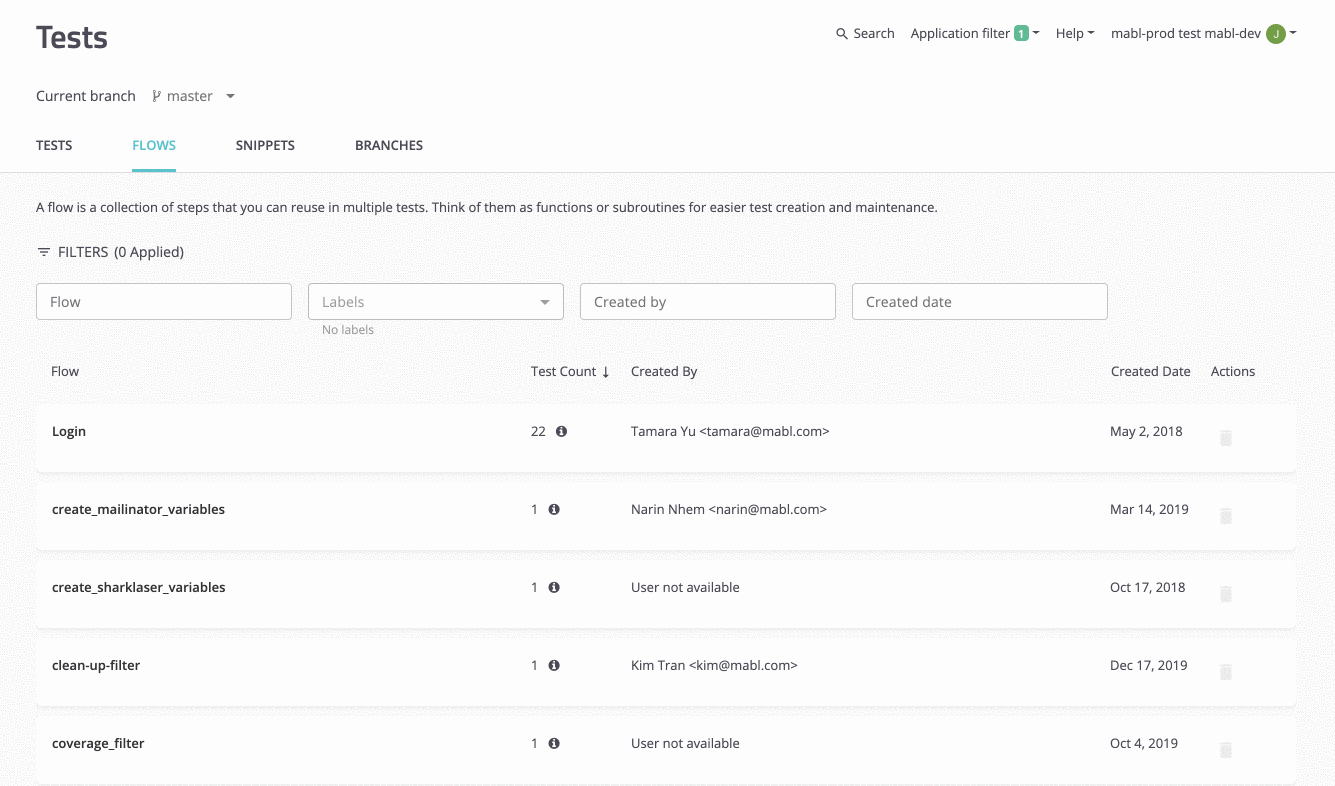Viewport: 1335px width, 786px height.
Task: Click Kim Tran <kim@mabl.com> cell
Action: coord(714,666)
